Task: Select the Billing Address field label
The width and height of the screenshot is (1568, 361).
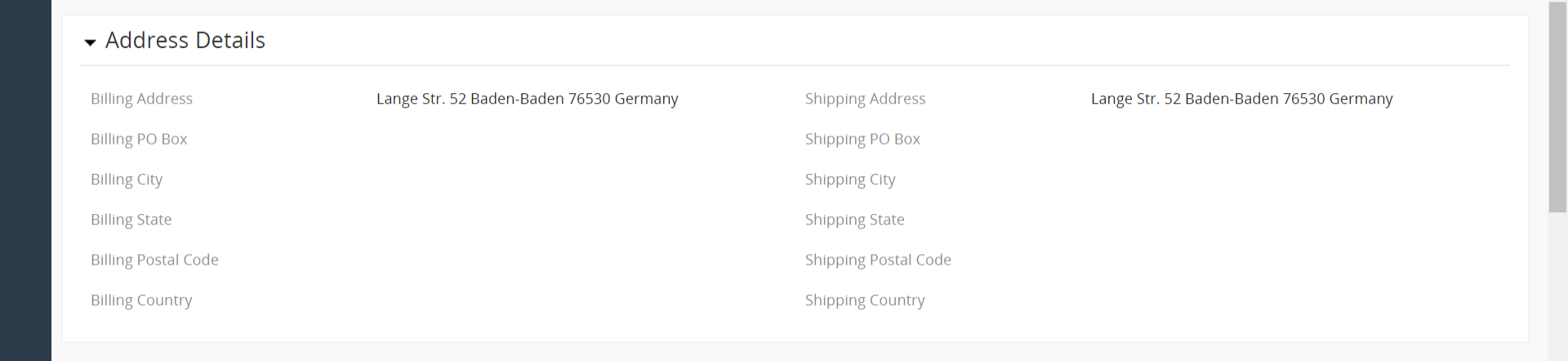Action: tap(141, 99)
